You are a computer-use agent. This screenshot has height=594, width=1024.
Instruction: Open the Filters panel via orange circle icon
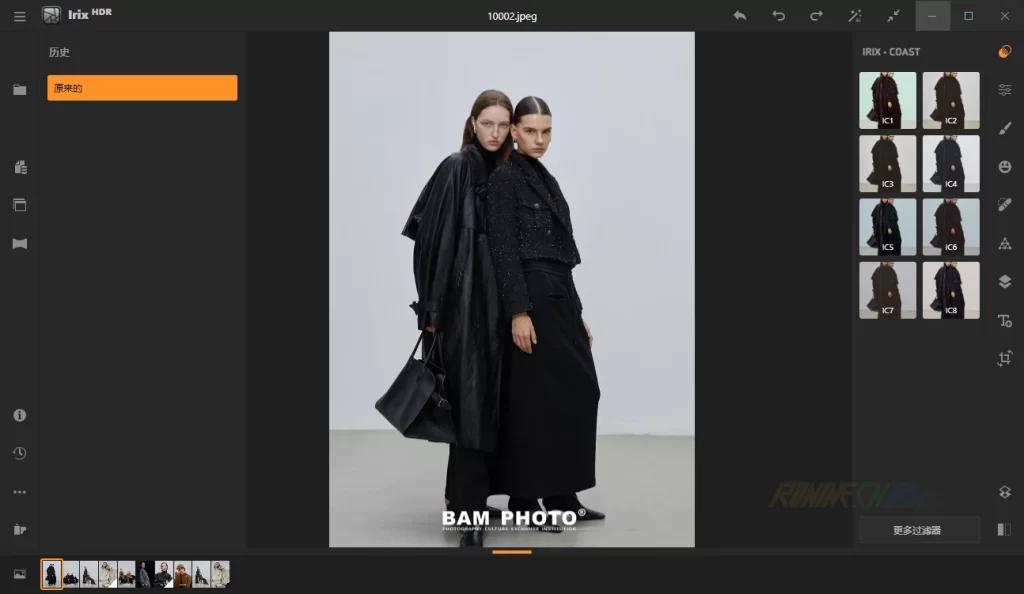[1004, 51]
